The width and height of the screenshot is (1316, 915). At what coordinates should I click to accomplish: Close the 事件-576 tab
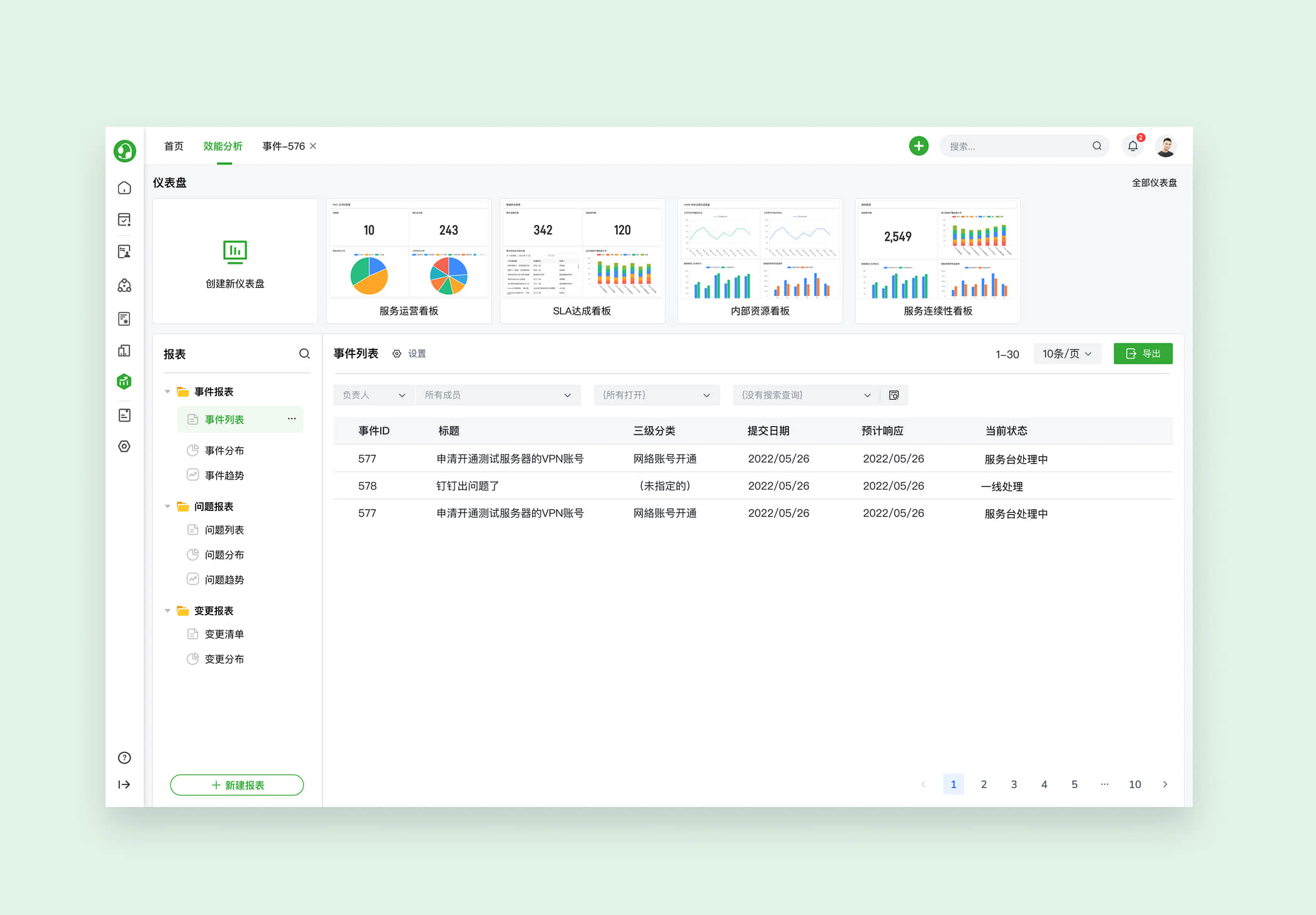pyautogui.click(x=313, y=146)
